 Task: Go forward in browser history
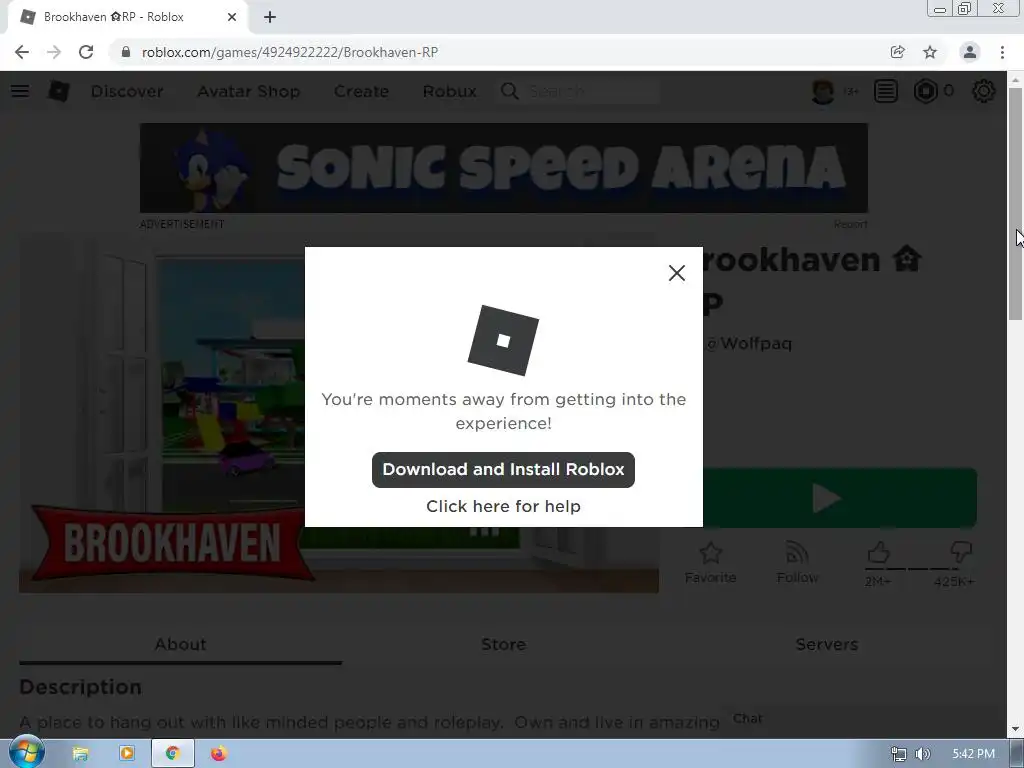point(54,52)
